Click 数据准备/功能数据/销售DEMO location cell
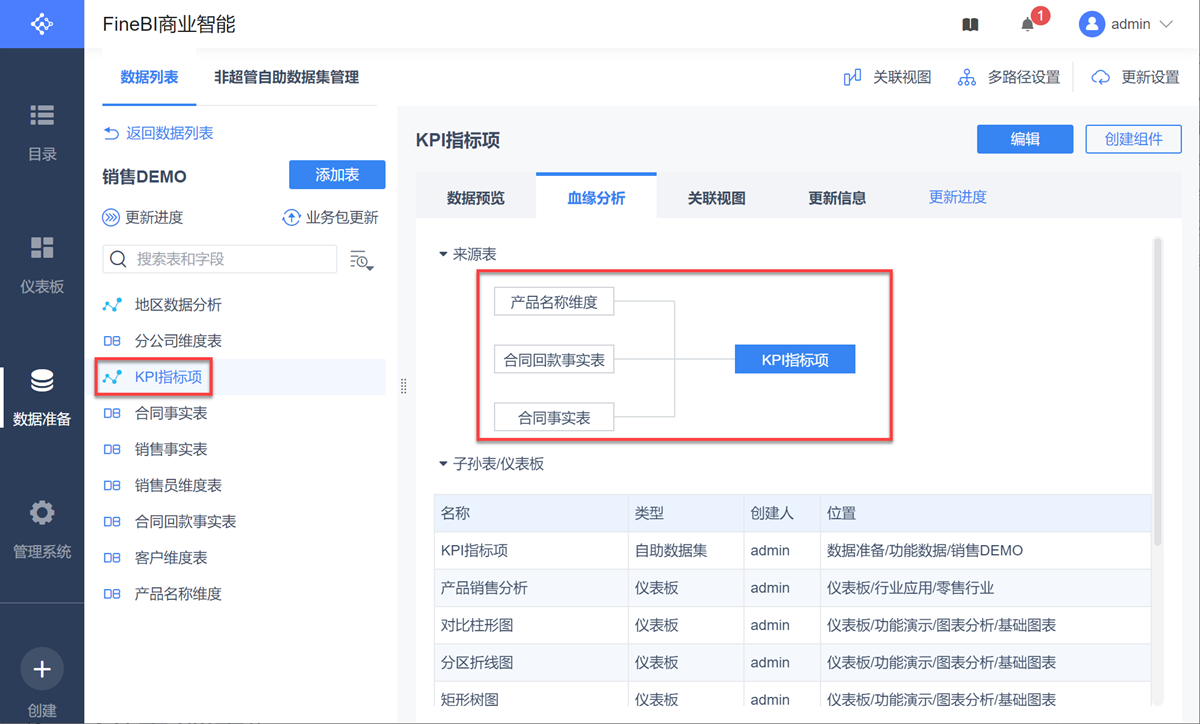 (x=985, y=550)
